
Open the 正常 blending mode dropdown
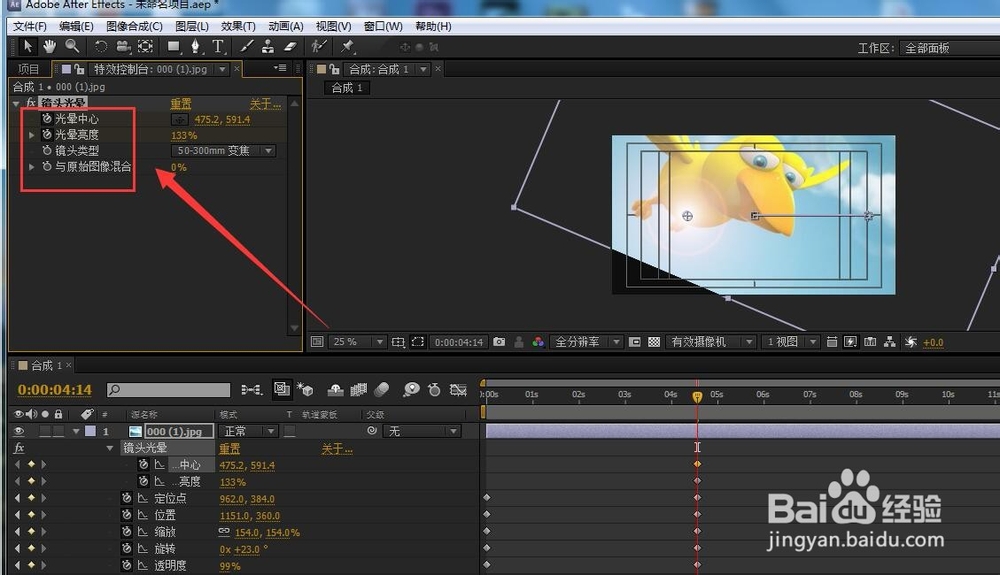pyautogui.click(x=248, y=431)
